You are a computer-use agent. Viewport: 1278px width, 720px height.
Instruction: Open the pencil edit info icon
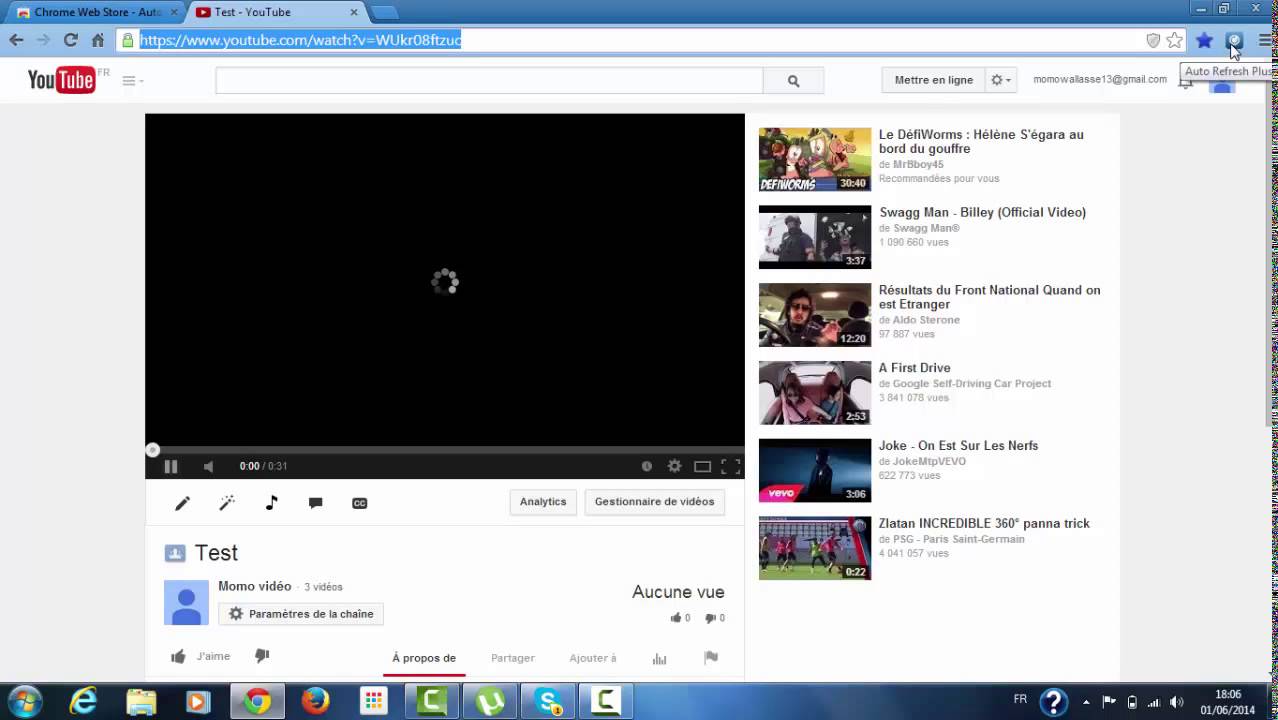click(182, 503)
